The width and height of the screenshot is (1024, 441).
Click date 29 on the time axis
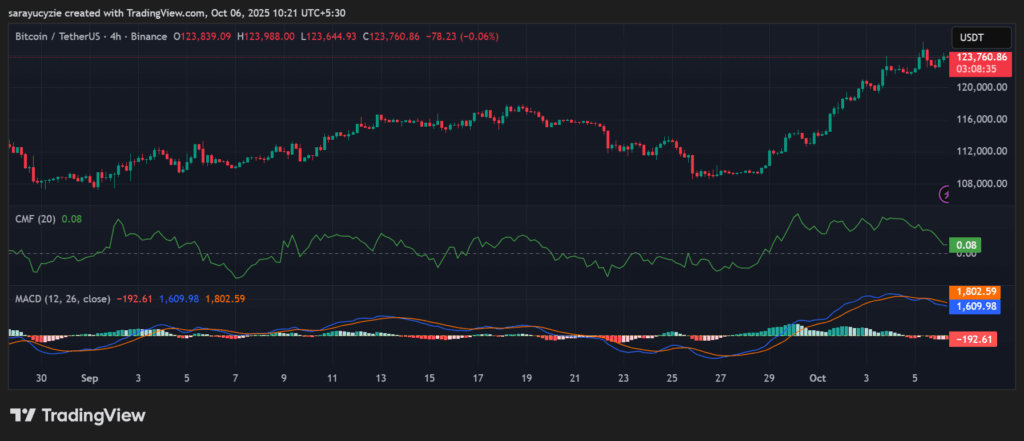pyautogui.click(x=767, y=378)
